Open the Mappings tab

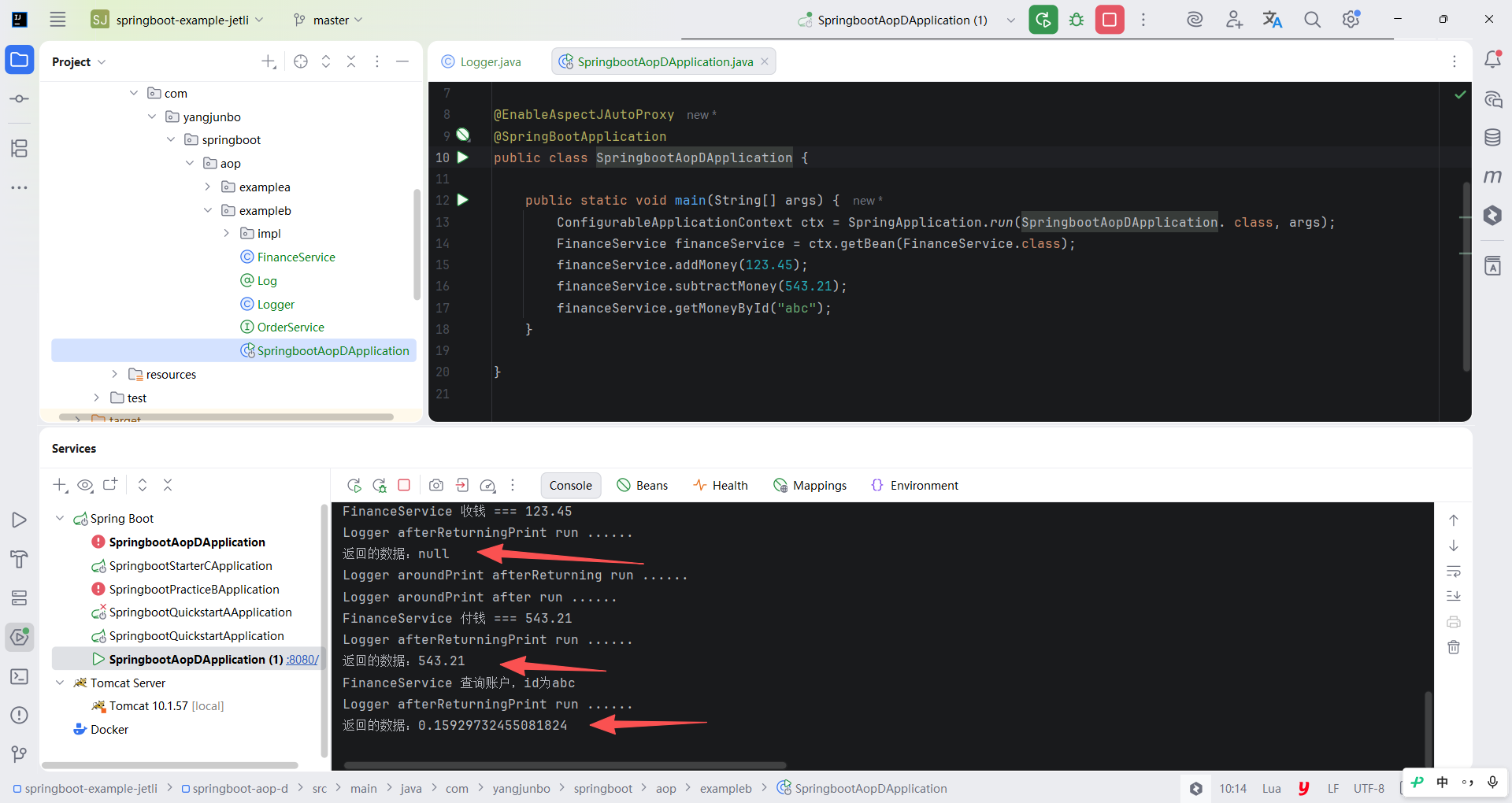(x=810, y=485)
